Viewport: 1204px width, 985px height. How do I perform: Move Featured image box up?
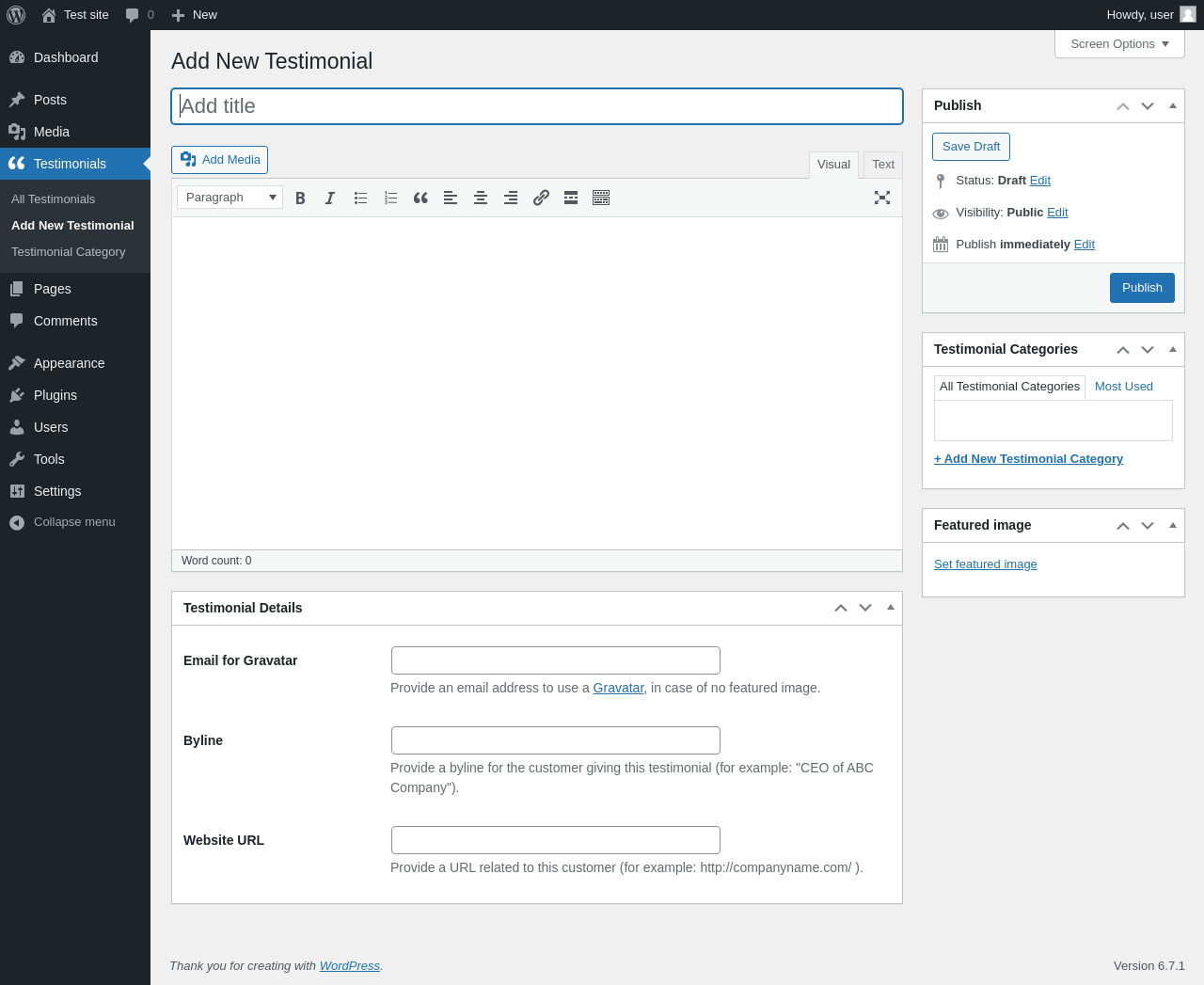click(x=1123, y=526)
